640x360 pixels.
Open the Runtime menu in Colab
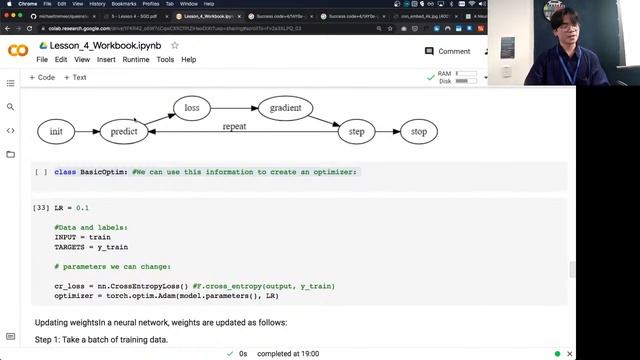click(x=136, y=60)
